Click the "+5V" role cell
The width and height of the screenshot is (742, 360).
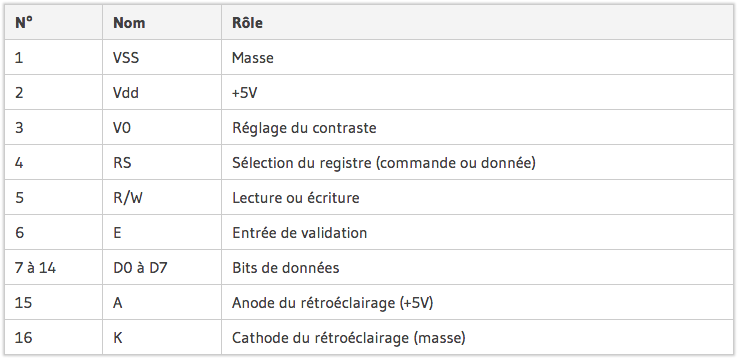click(477, 92)
